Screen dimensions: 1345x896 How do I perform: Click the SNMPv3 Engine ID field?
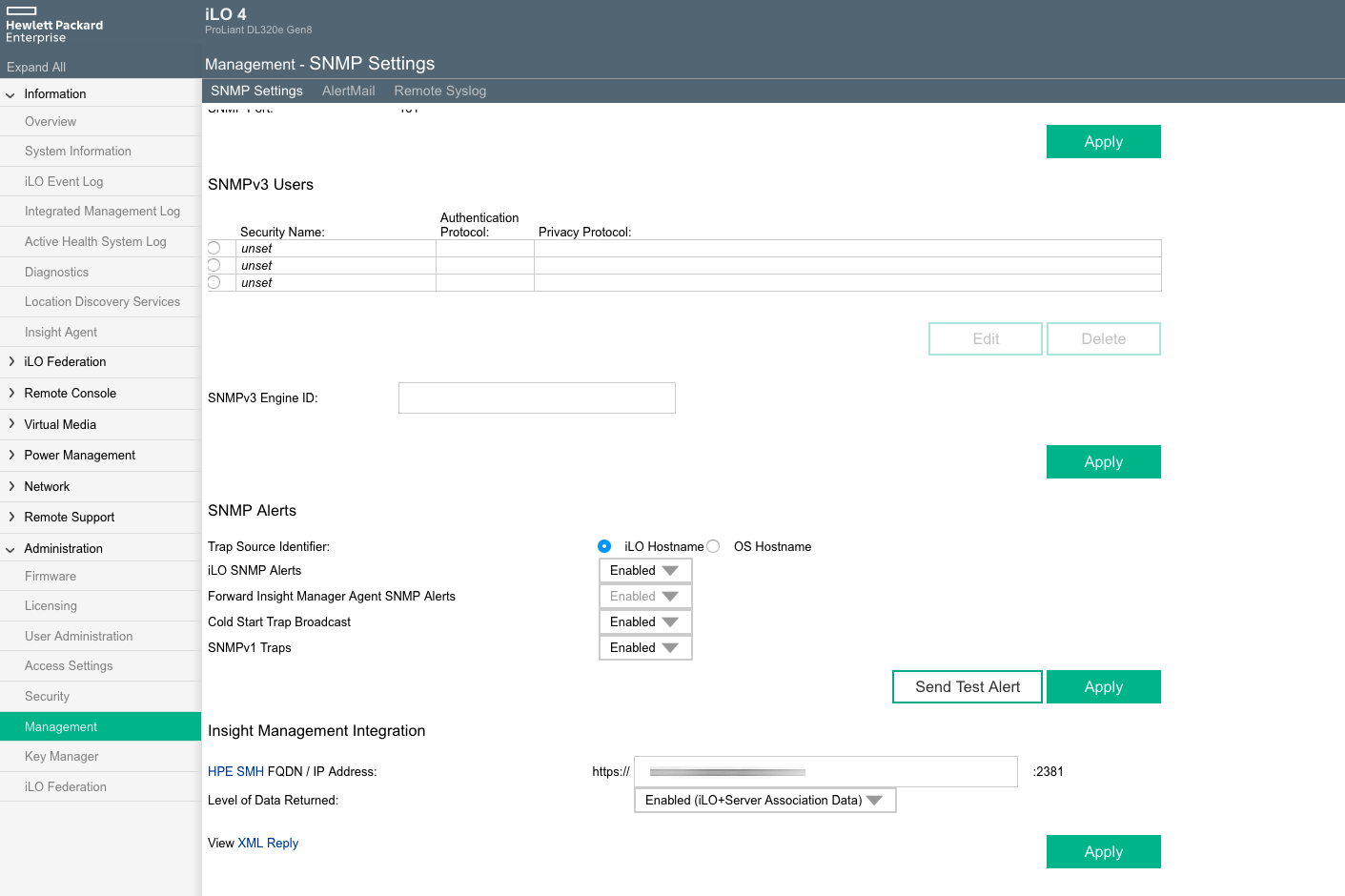tap(537, 397)
